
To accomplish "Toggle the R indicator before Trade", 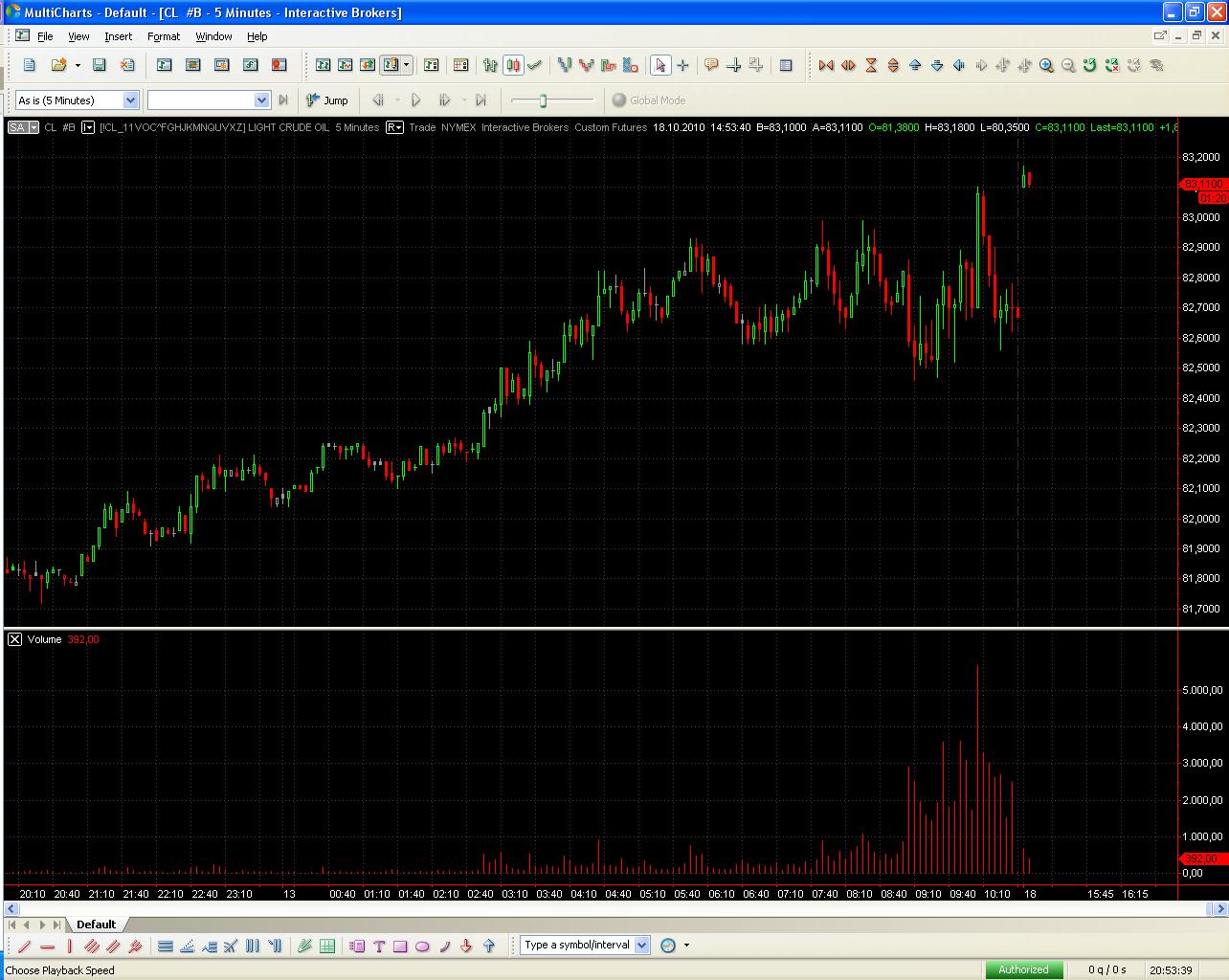I will coord(394,127).
